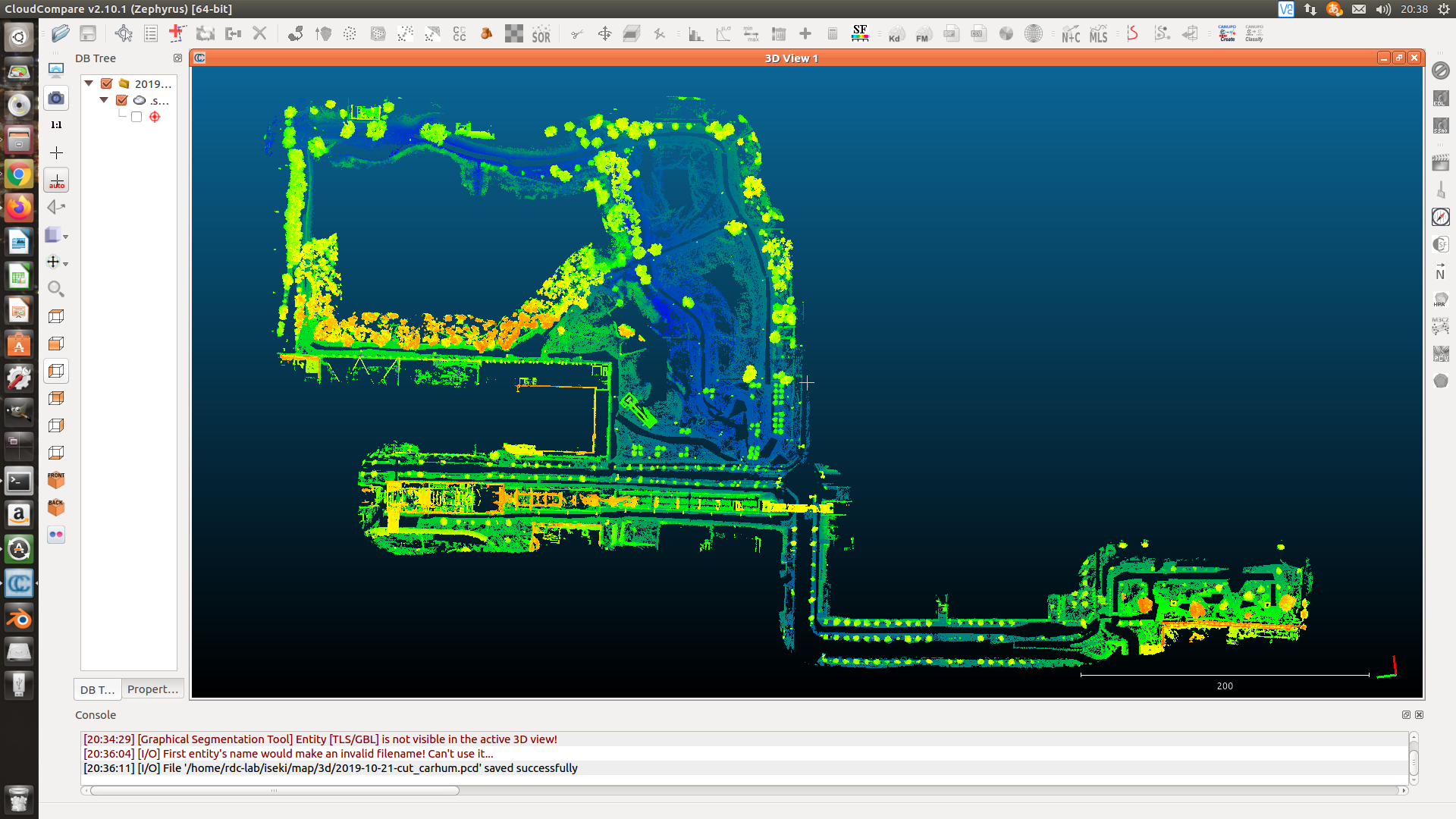Switch to the Properties tab
Image resolution: width=1456 pixels, height=819 pixels.
152,689
